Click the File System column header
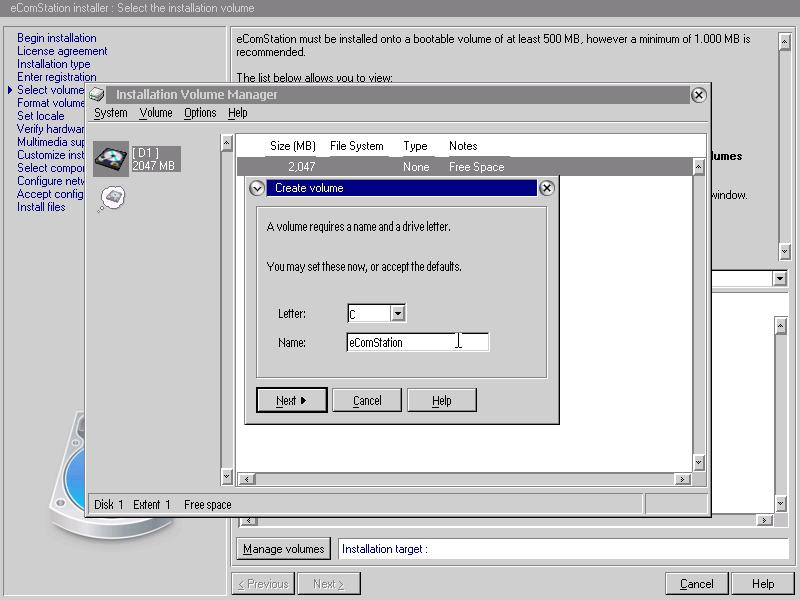Screen dimensions: 800x600 357,146
